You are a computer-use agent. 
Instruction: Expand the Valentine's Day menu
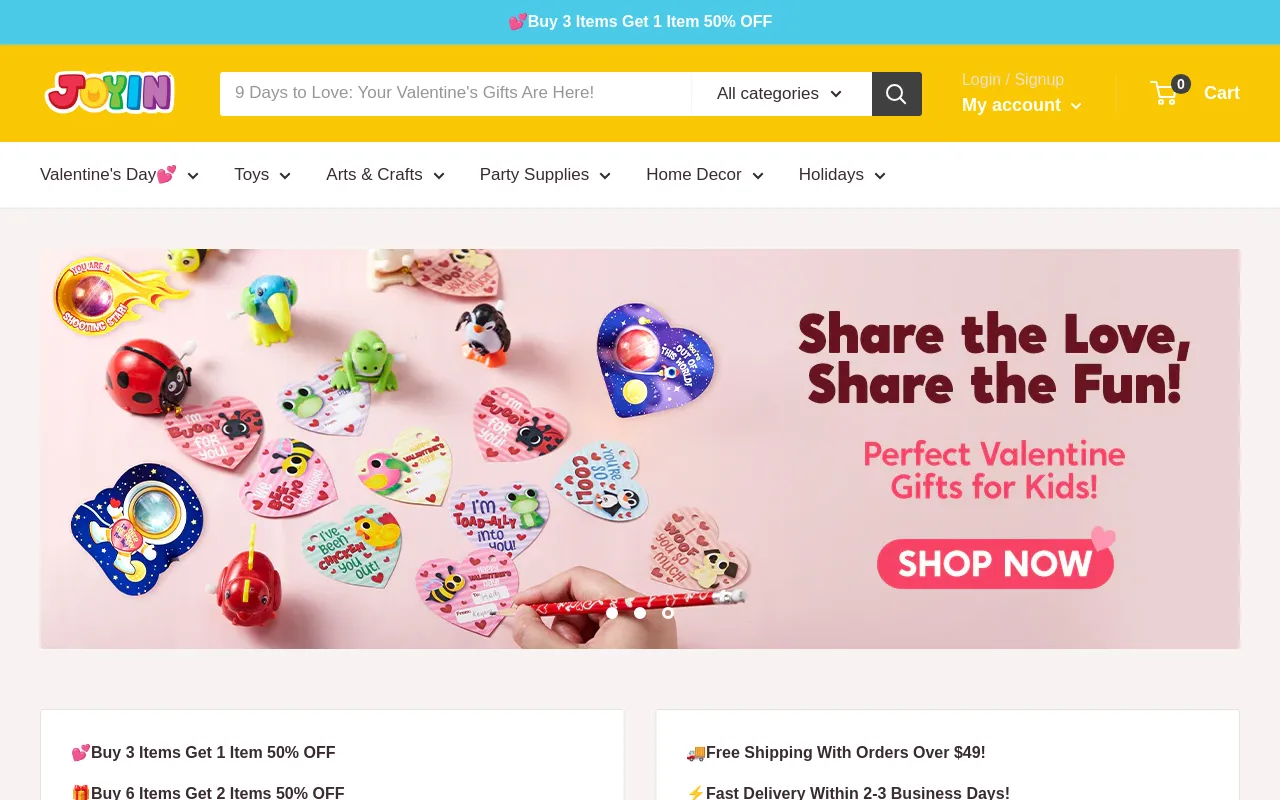120,175
